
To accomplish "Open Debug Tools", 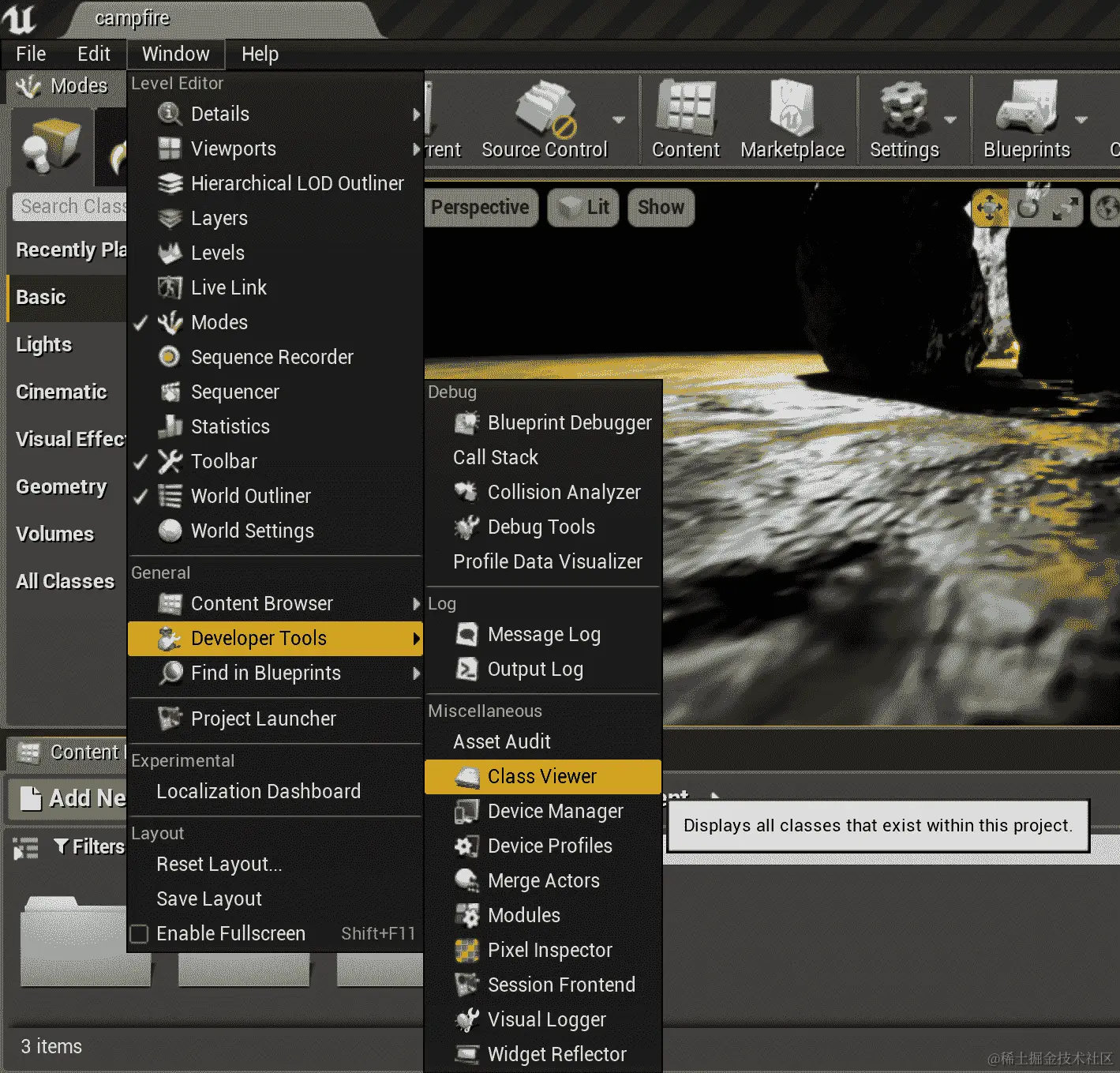I will [543, 527].
